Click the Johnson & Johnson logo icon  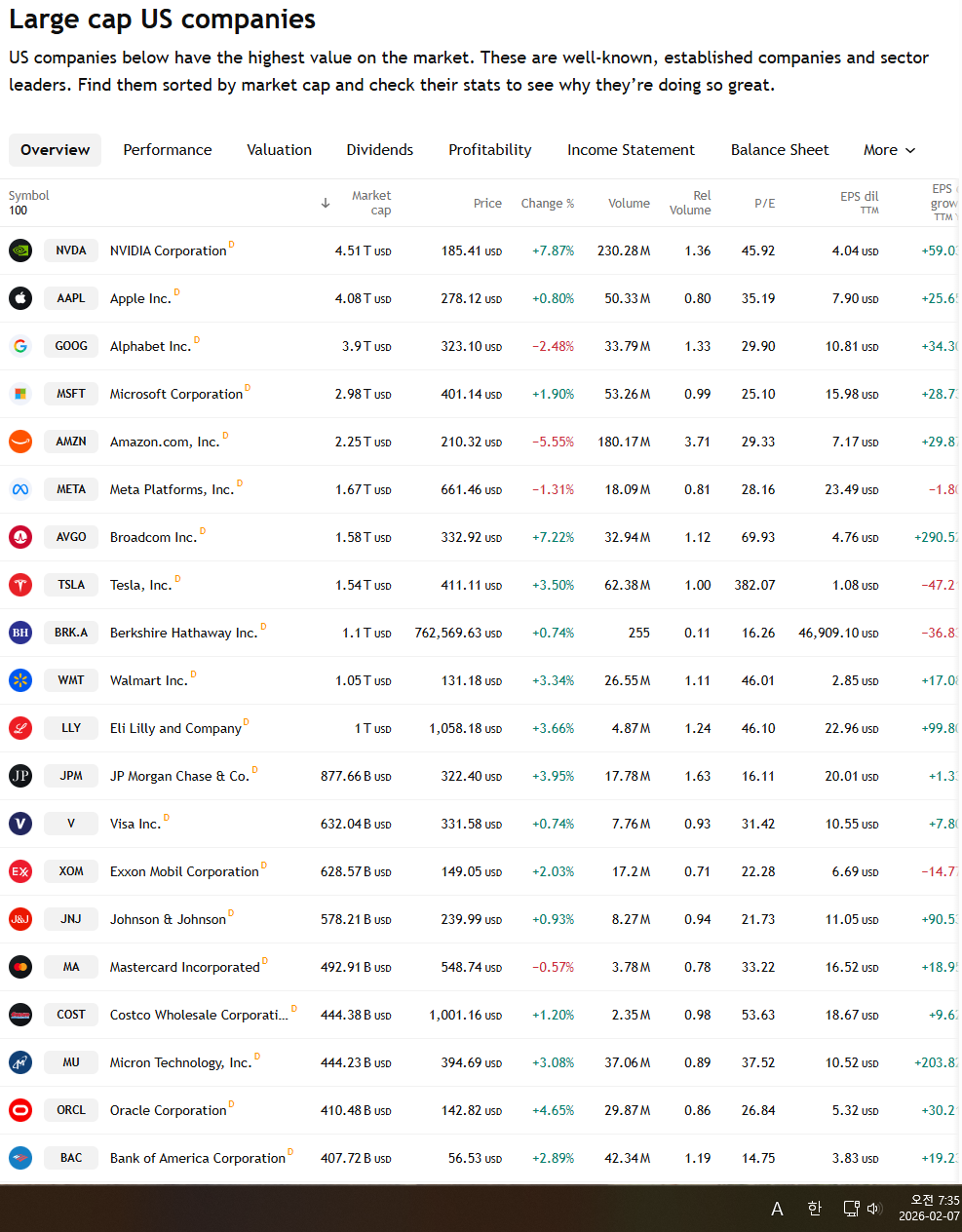click(x=20, y=919)
